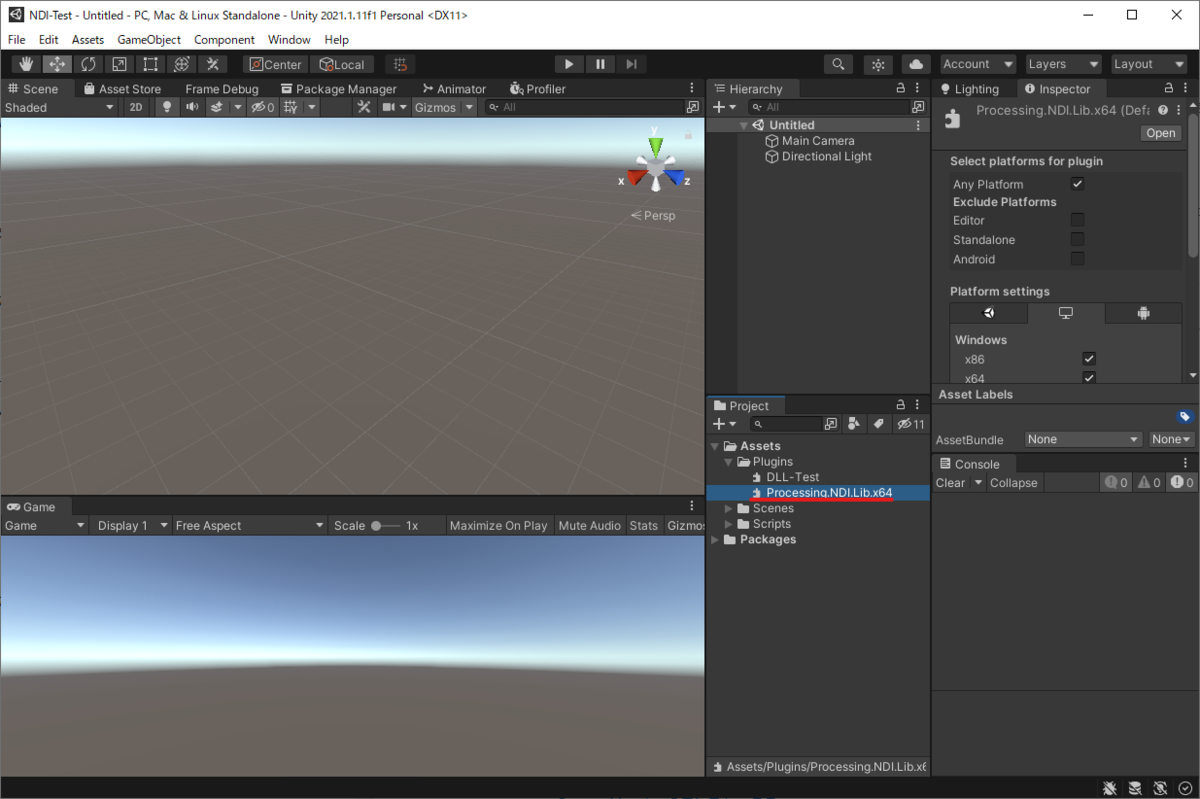The height and width of the screenshot is (799, 1200).
Task: Click Mute Audio in Game view
Action: click(x=590, y=525)
